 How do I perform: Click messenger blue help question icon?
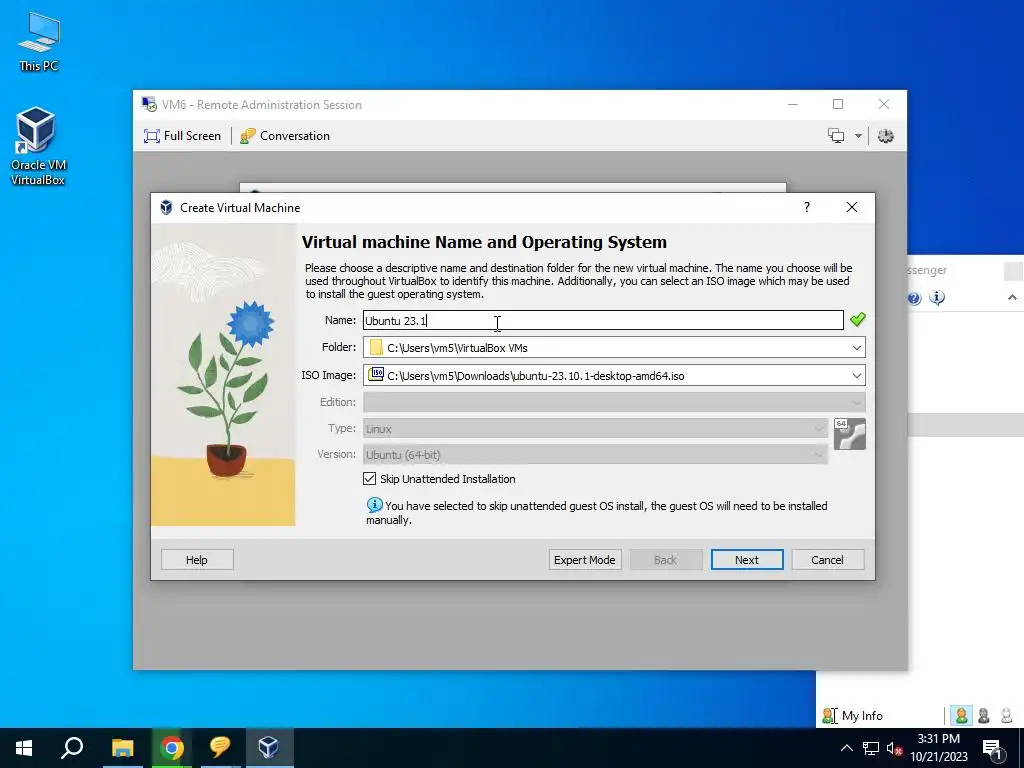914,298
